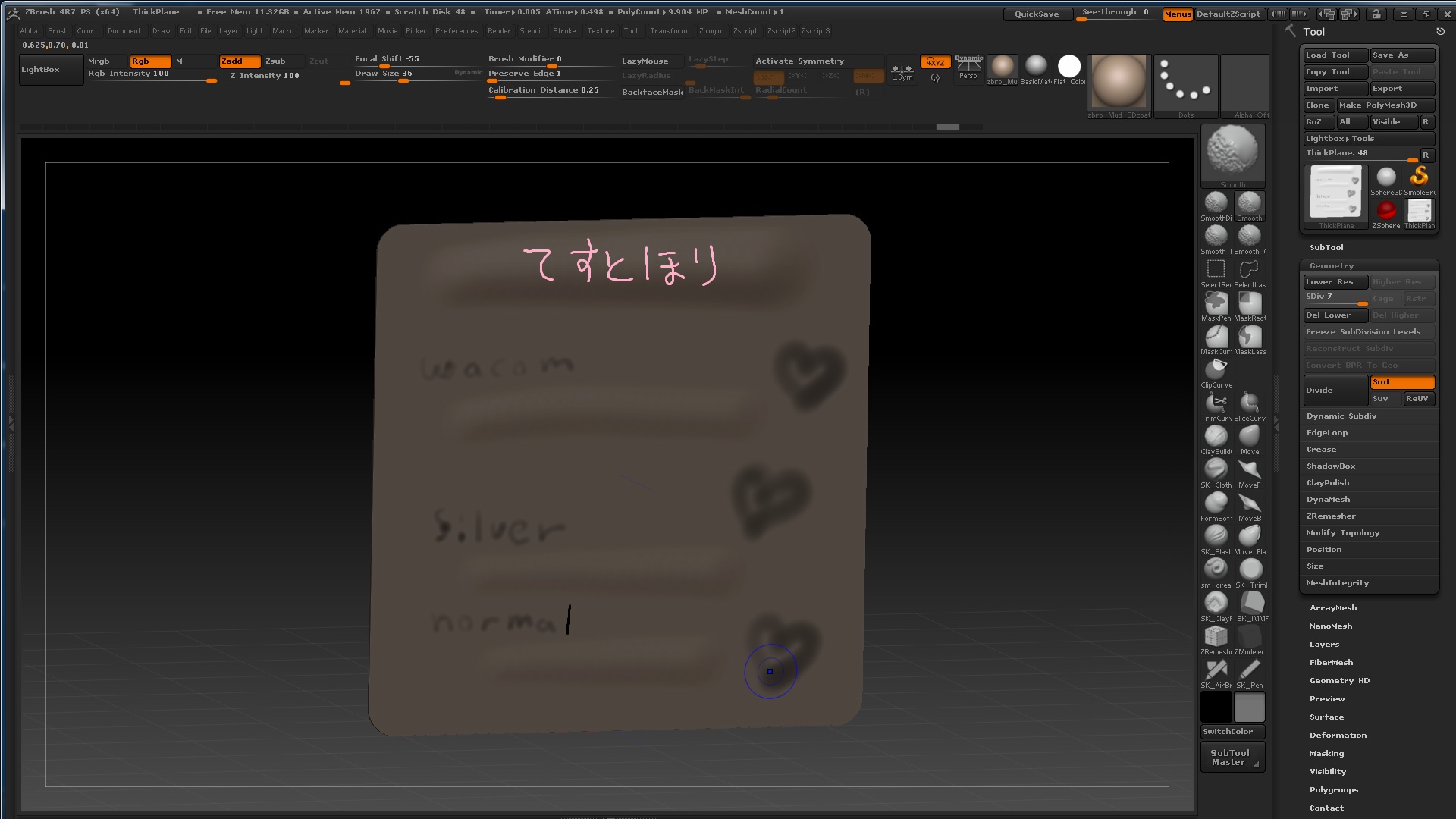Expand the Layers palette section
1456x819 pixels.
[1324, 645]
